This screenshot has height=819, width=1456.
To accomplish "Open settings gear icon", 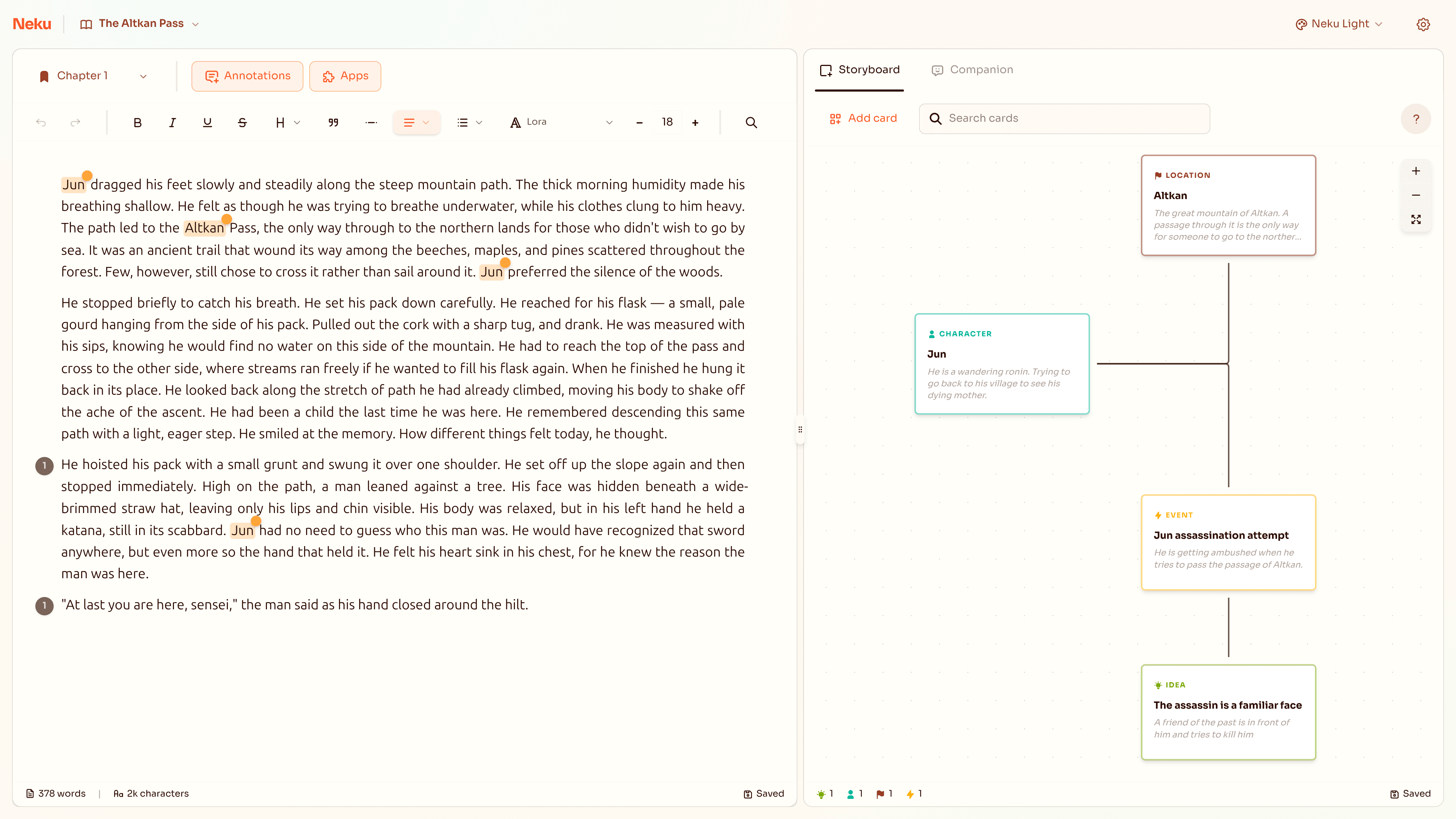I will pos(1423,24).
